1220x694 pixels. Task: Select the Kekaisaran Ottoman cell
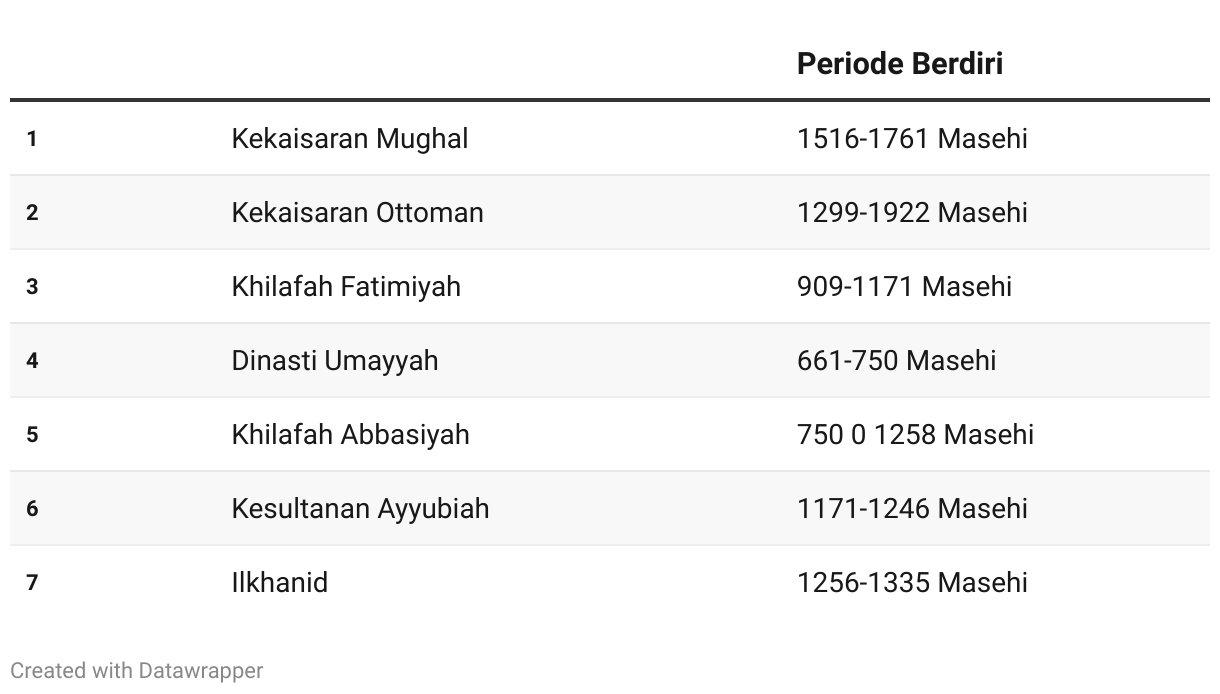(357, 212)
